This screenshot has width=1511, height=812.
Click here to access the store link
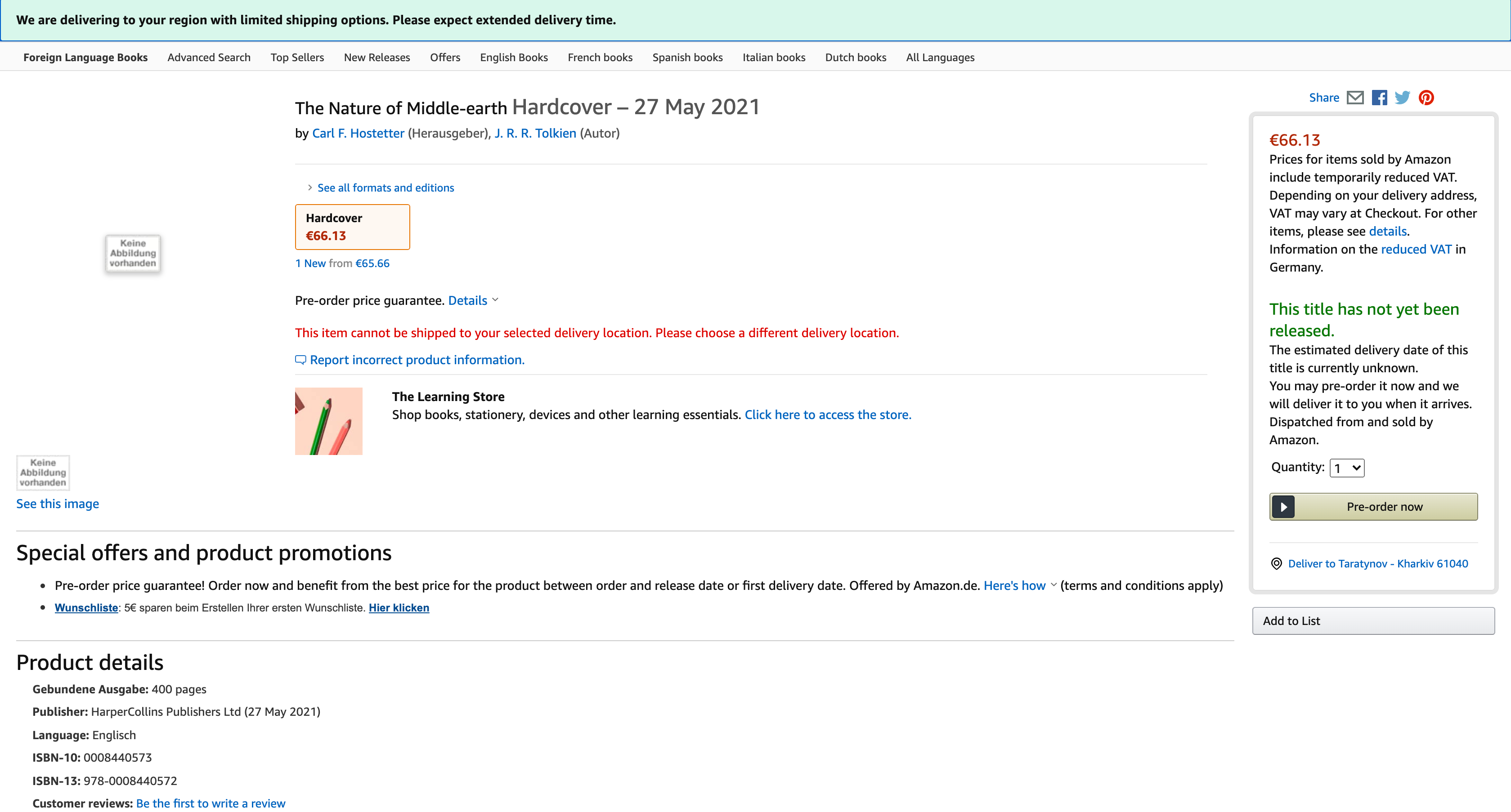point(828,415)
